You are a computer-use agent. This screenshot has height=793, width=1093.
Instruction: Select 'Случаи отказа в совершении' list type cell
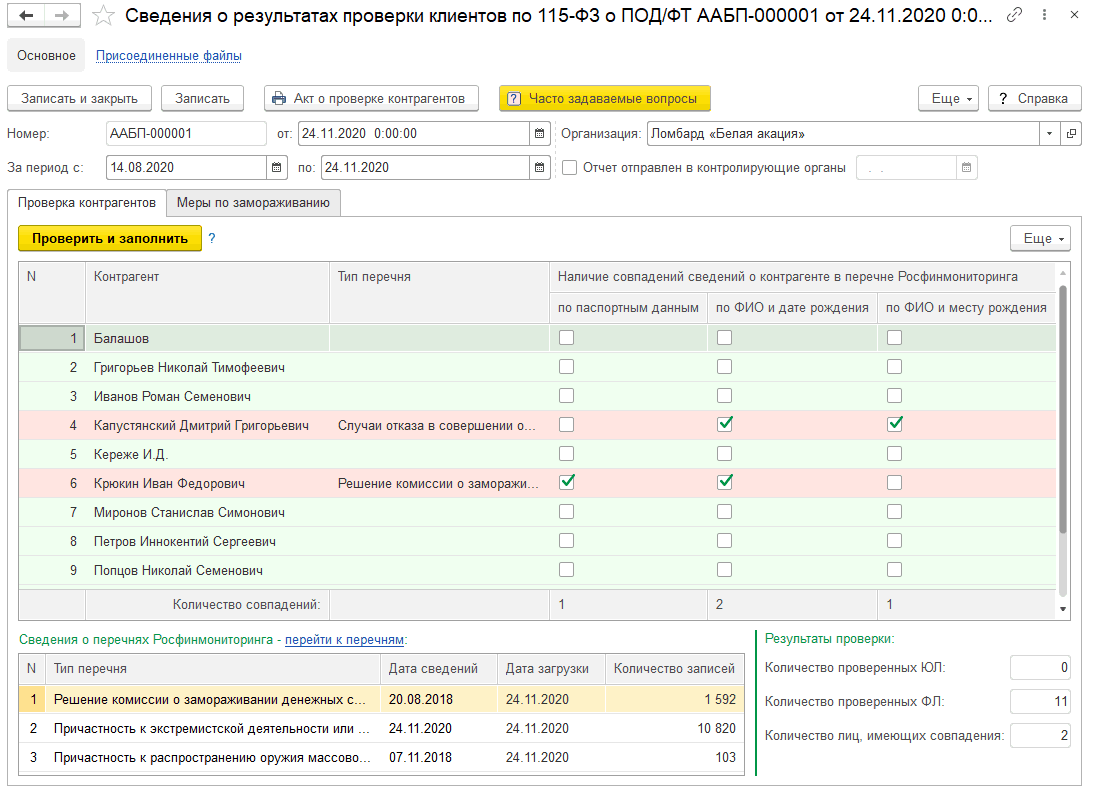tap(439, 425)
